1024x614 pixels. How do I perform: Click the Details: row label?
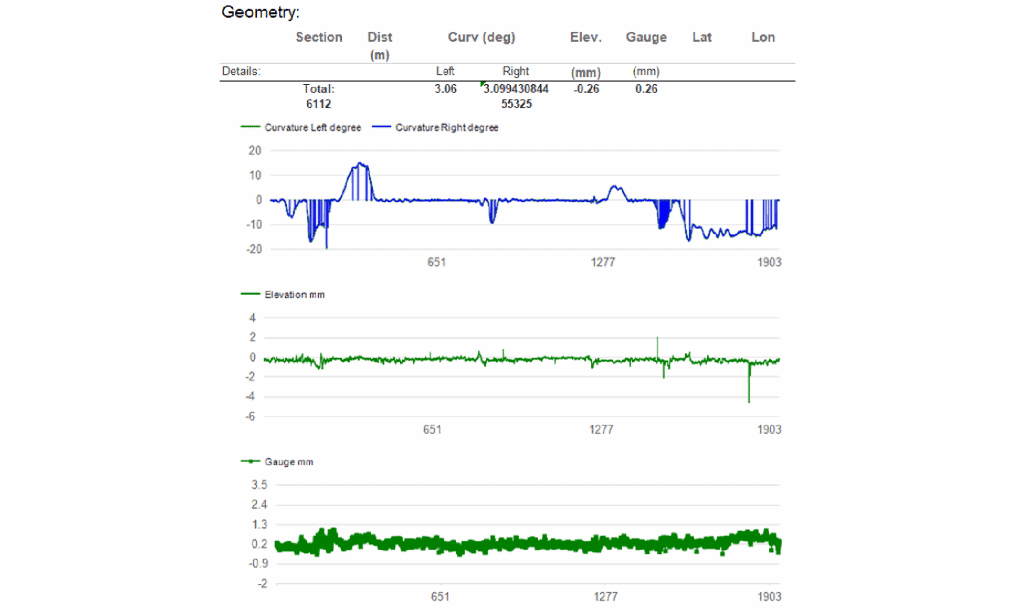click(x=240, y=72)
